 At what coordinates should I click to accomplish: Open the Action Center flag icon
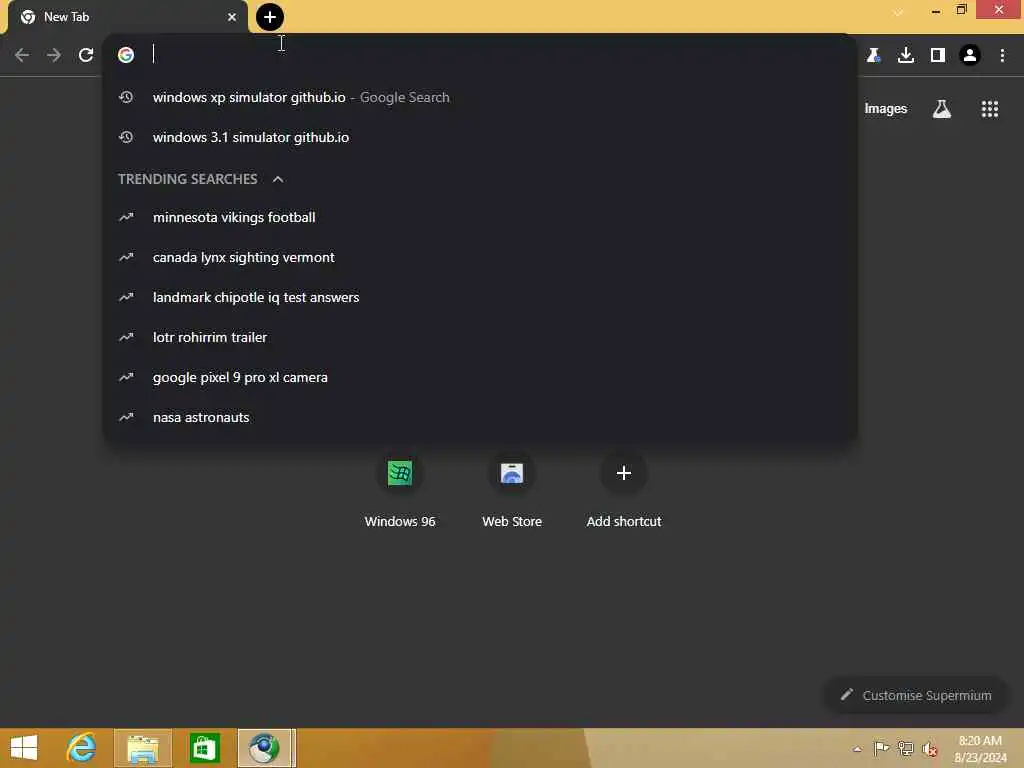pyautogui.click(x=881, y=748)
